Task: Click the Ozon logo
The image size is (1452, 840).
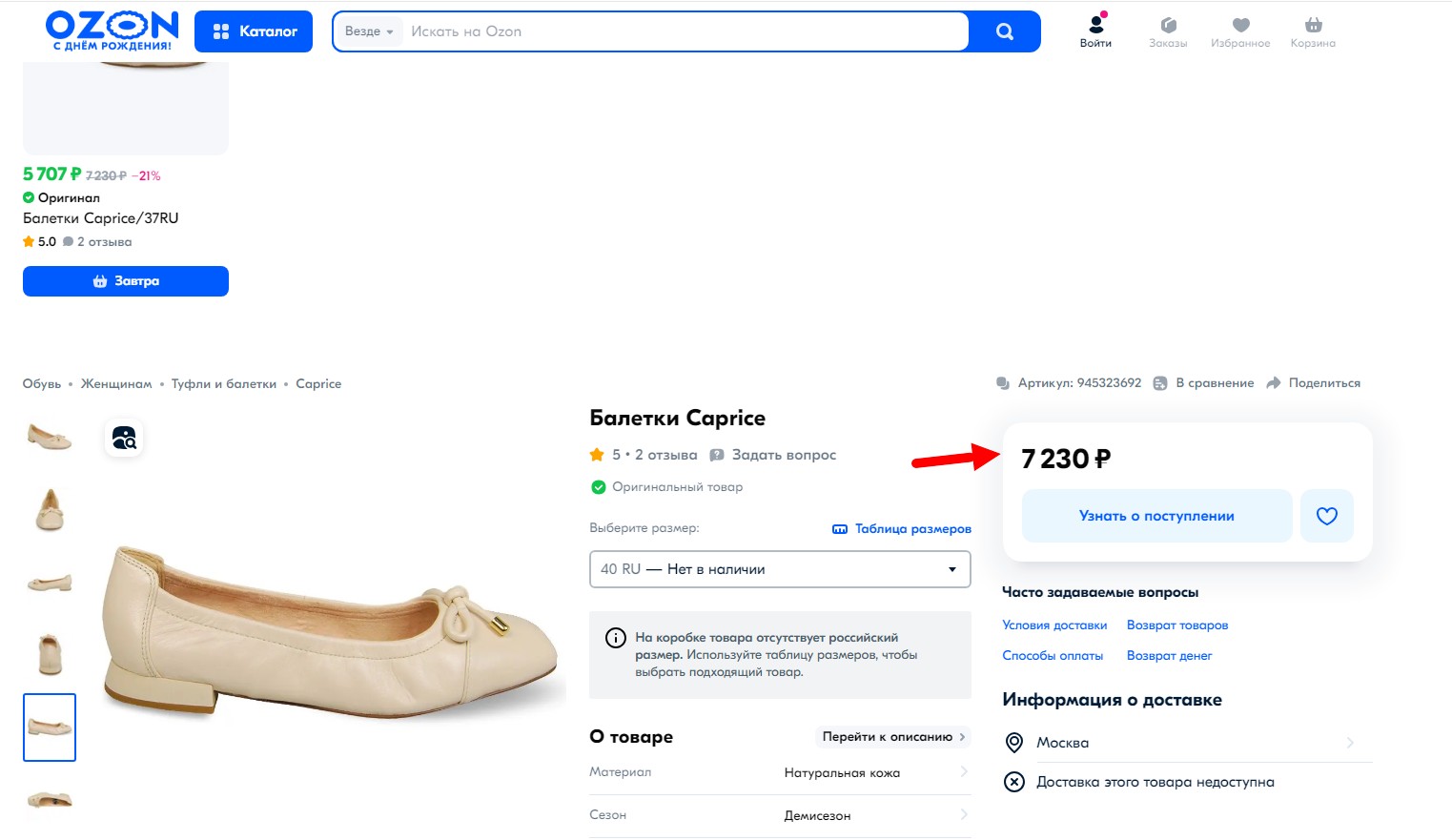Action: click(x=112, y=31)
